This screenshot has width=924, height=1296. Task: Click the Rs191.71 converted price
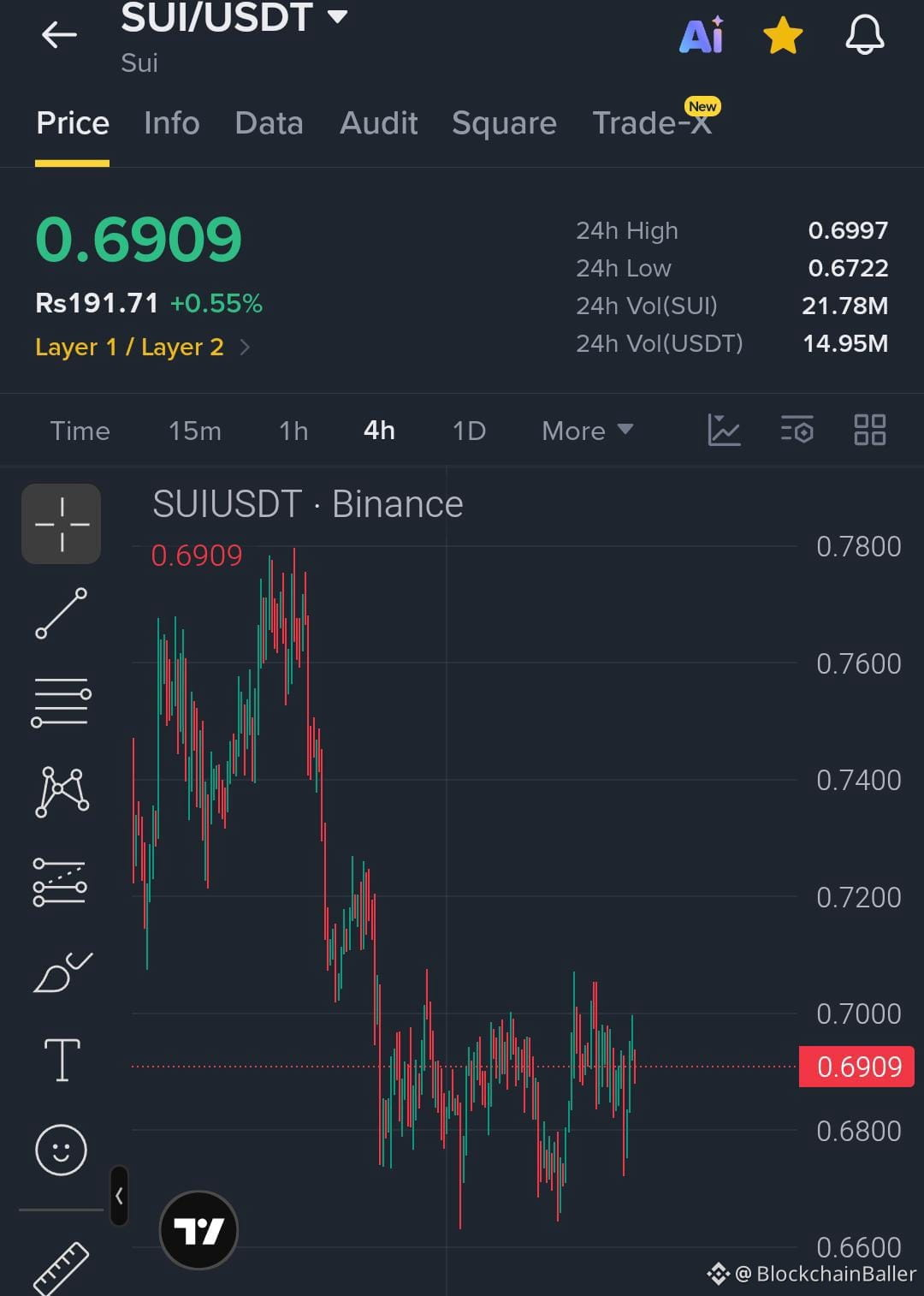(97, 303)
